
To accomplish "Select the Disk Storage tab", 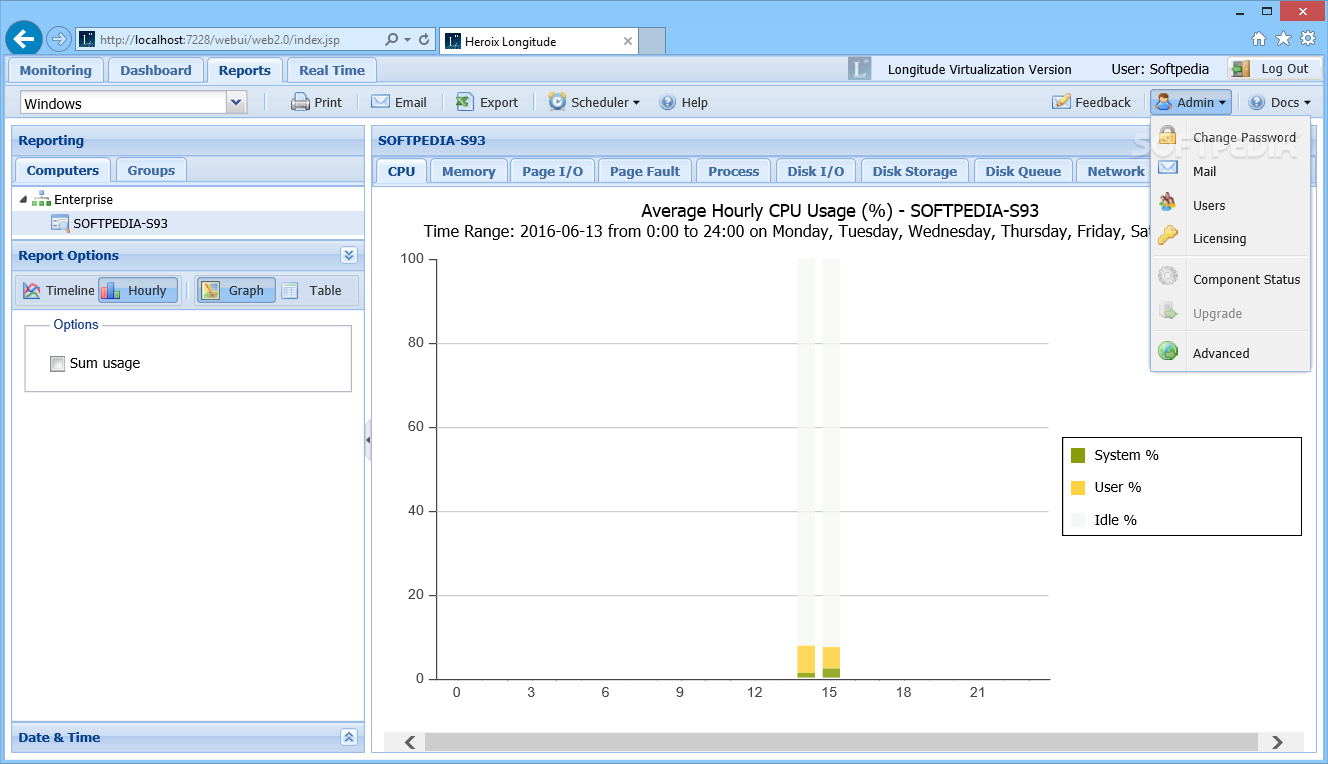I will tap(915, 171).
